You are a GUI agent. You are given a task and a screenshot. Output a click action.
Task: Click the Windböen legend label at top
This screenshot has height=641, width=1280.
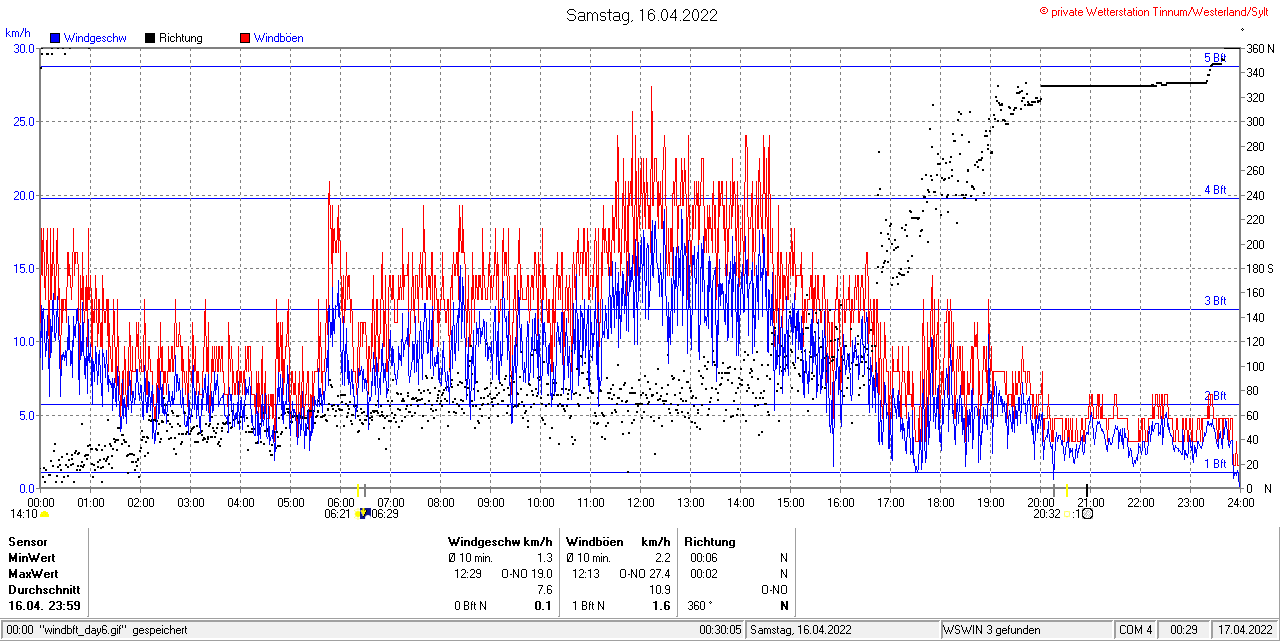click(279, 38)
